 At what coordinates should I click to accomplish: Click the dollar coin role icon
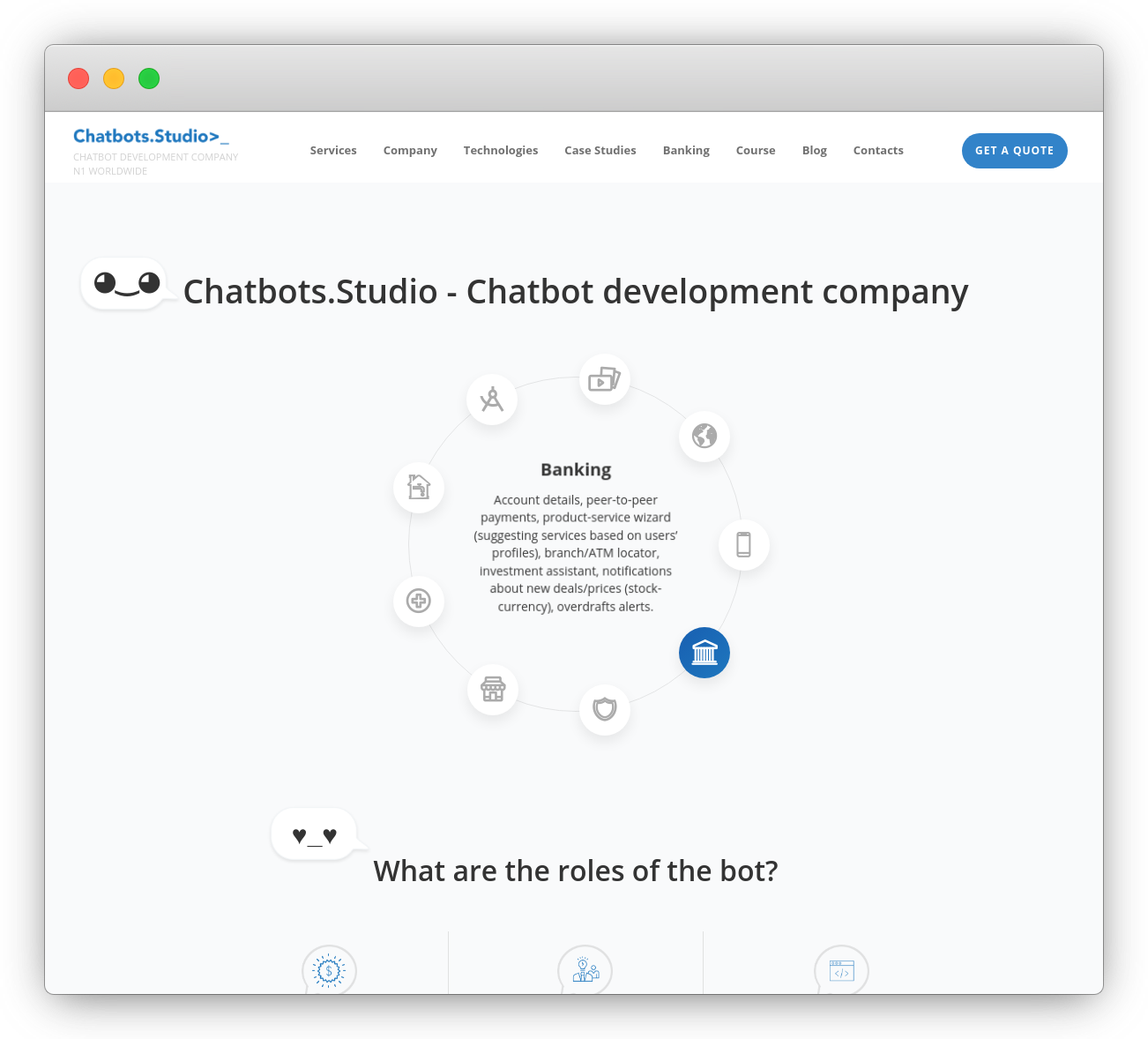click(329, 970)
